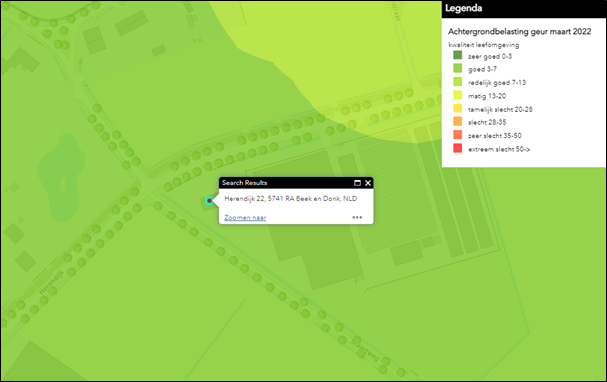Click the 'extreem slecht 50->' red swatch
The height and width of the screenshot is (382, 607).
[458, 148]
